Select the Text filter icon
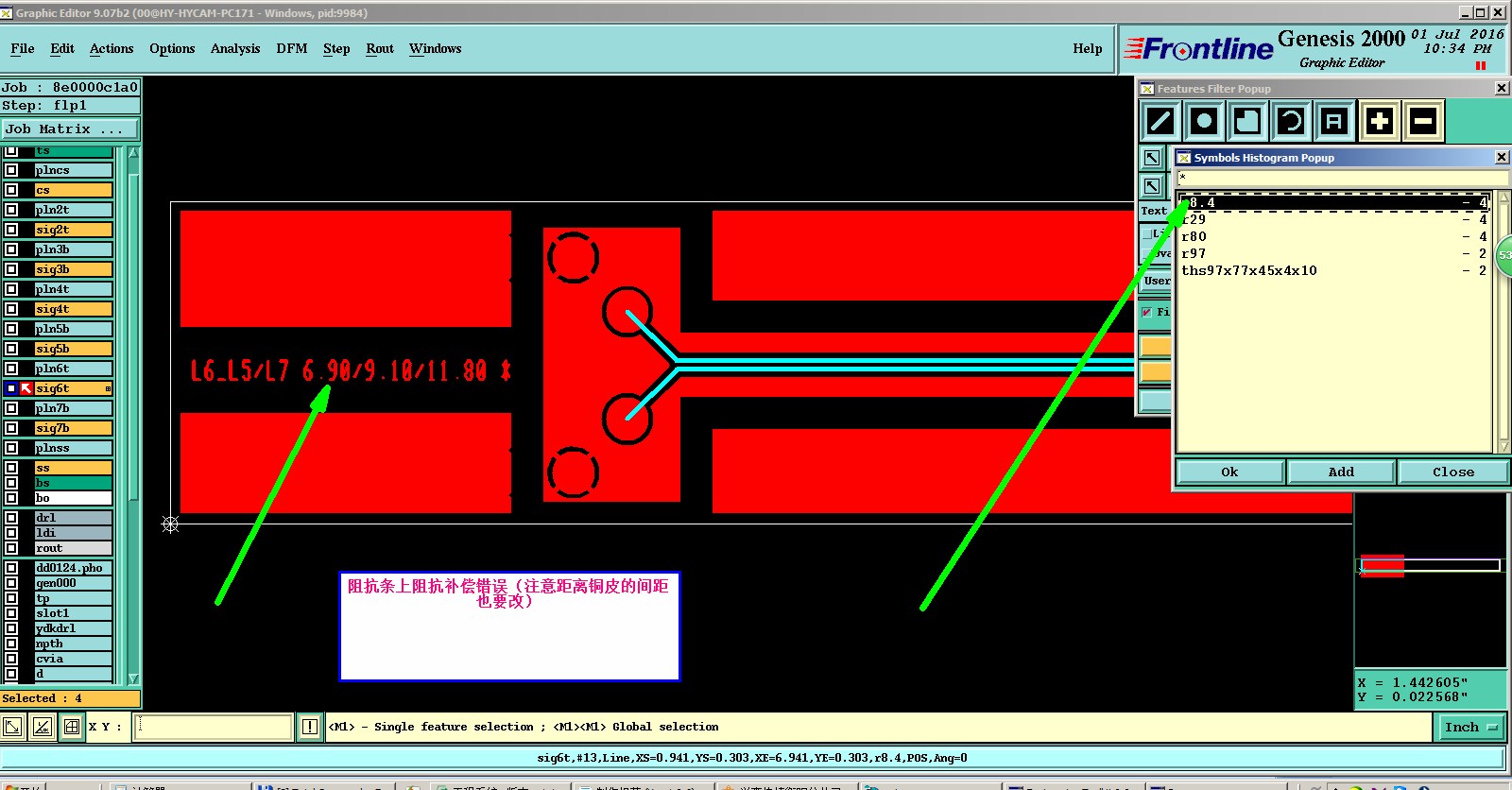The height and width of the screenshot is (790, 1512). tap(1333, 121)
